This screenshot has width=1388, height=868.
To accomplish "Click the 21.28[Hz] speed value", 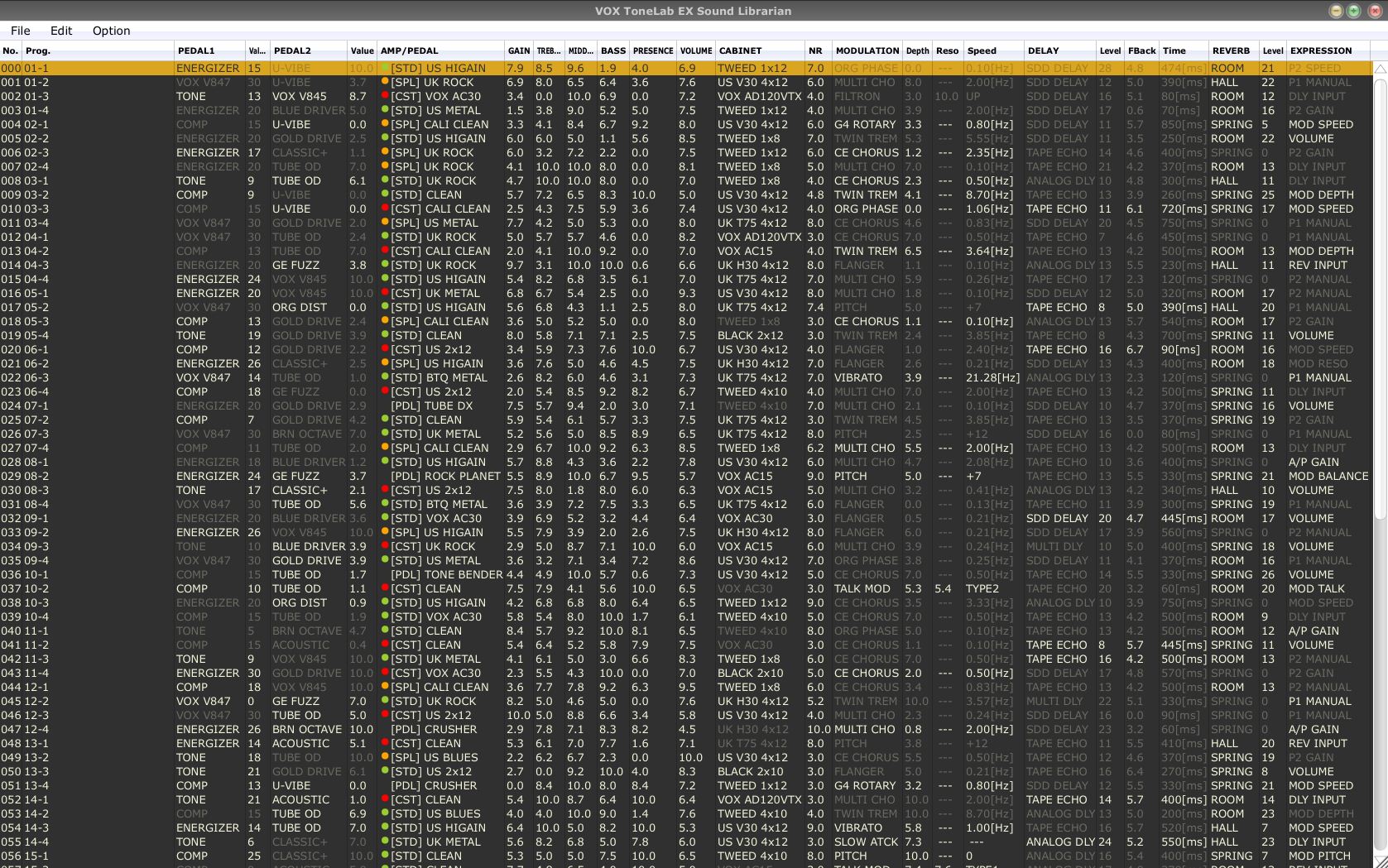I will pos(992,377).
